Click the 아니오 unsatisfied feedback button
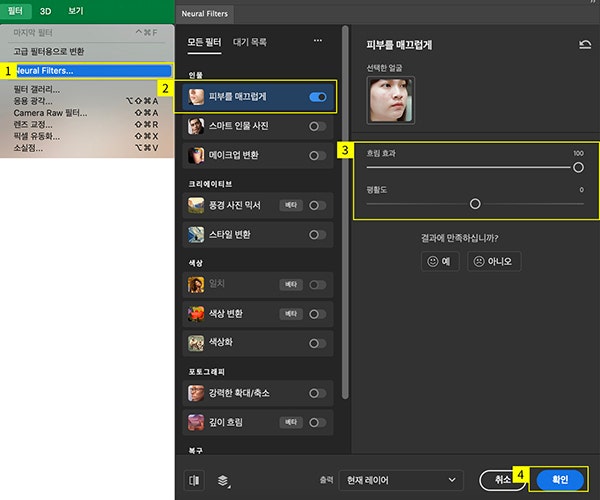The width and height of the screenshot is (600, 500). pos(494,261)
